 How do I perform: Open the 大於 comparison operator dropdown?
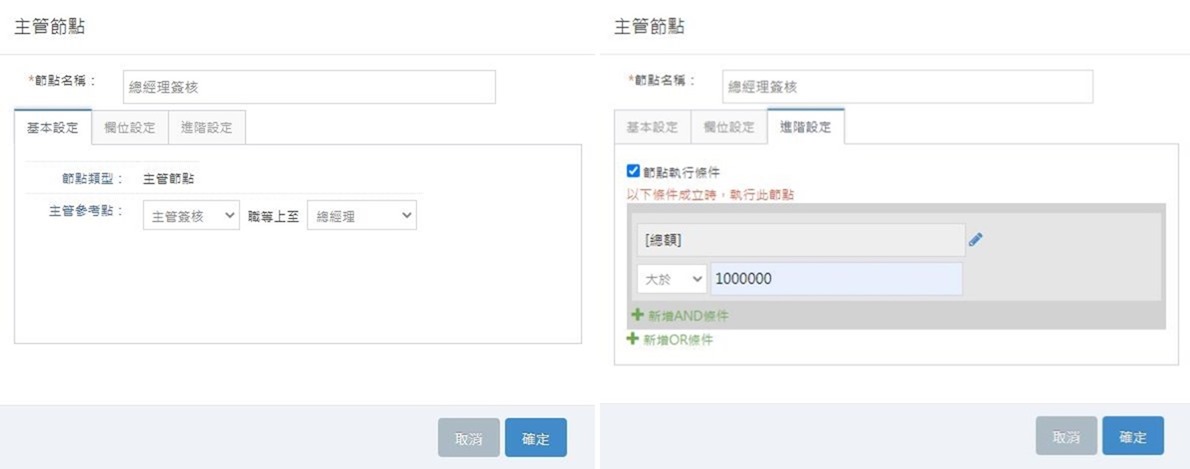pyautogui.click(x=671, y=279)
